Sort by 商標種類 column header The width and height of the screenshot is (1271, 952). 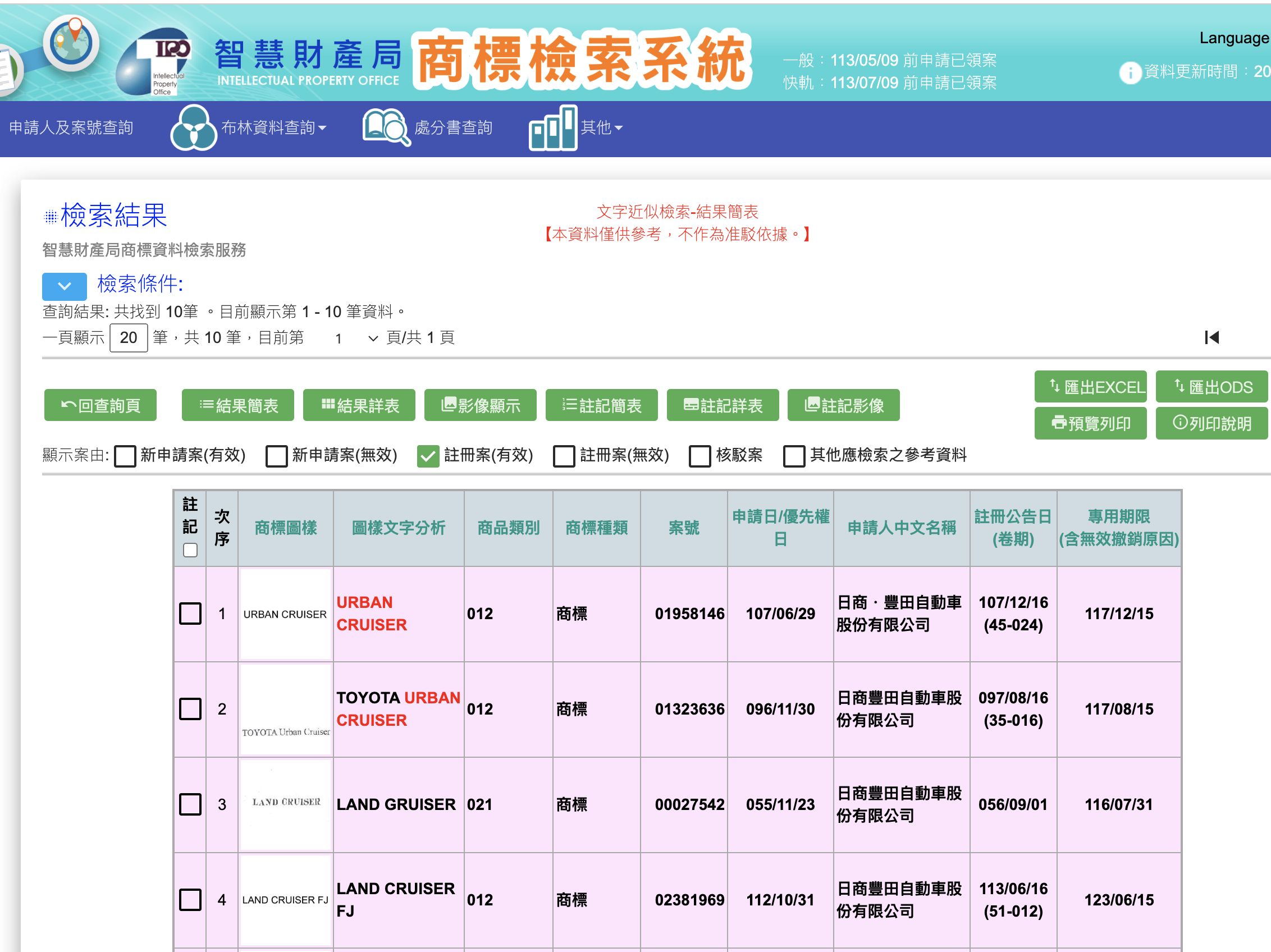click(596, 528)
